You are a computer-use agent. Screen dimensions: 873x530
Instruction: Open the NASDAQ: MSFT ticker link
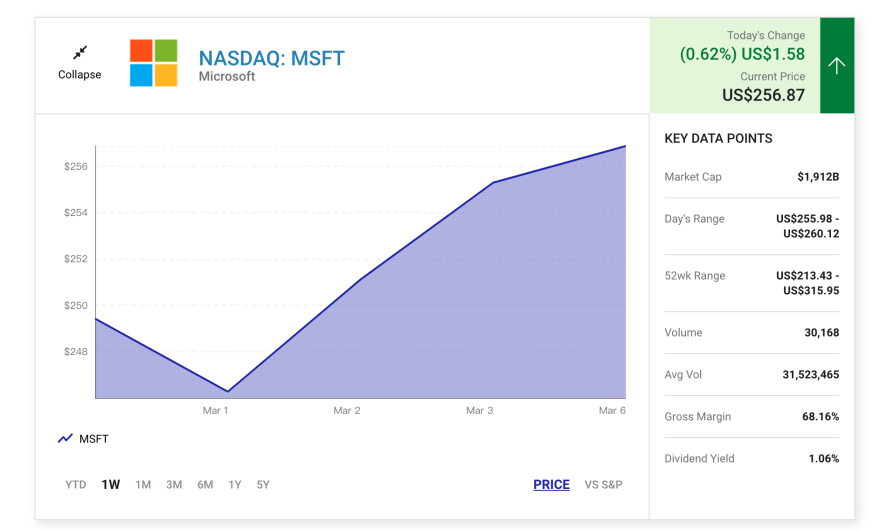click(x=271, y=58)
